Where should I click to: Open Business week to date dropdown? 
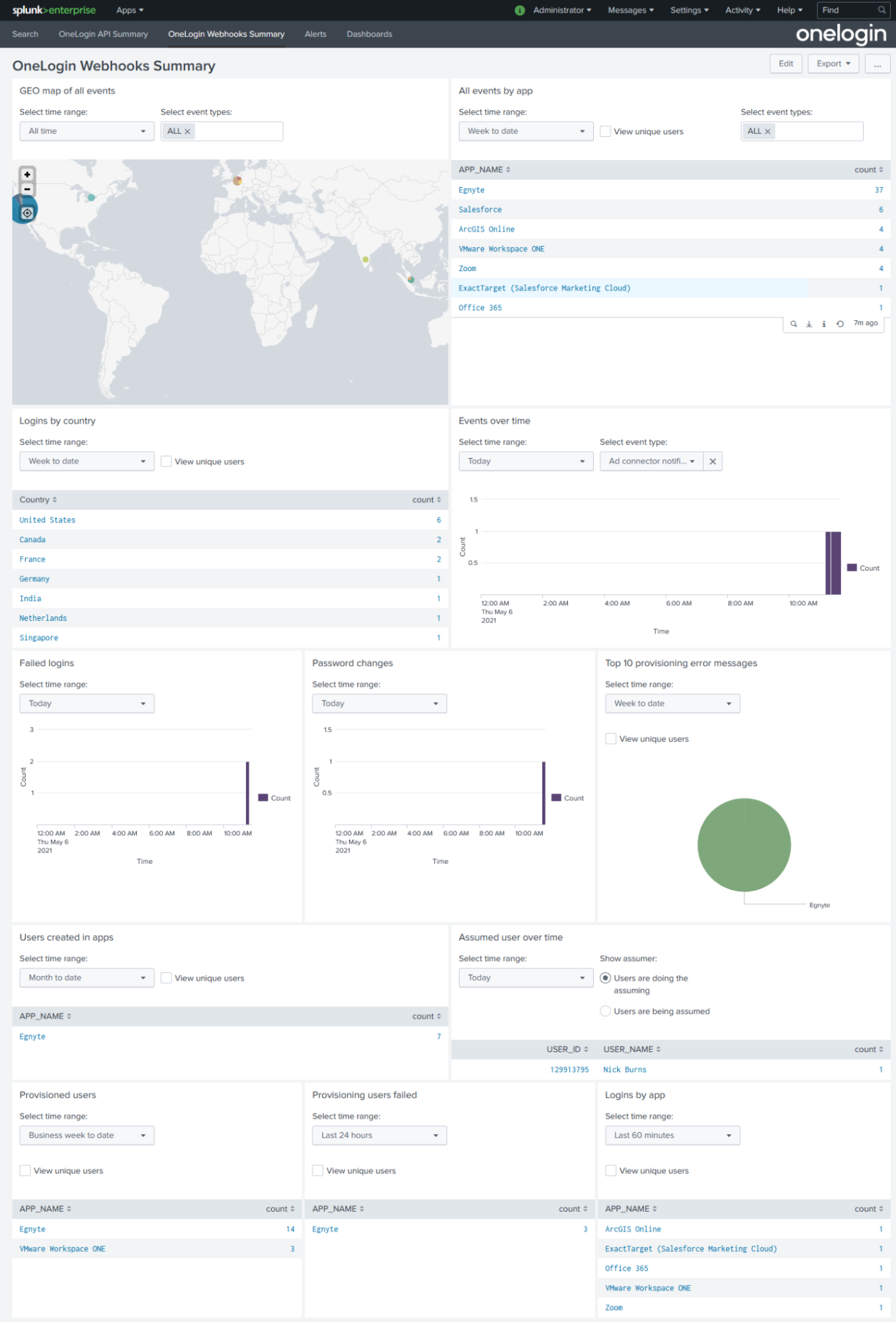(x=87, y=1136)
